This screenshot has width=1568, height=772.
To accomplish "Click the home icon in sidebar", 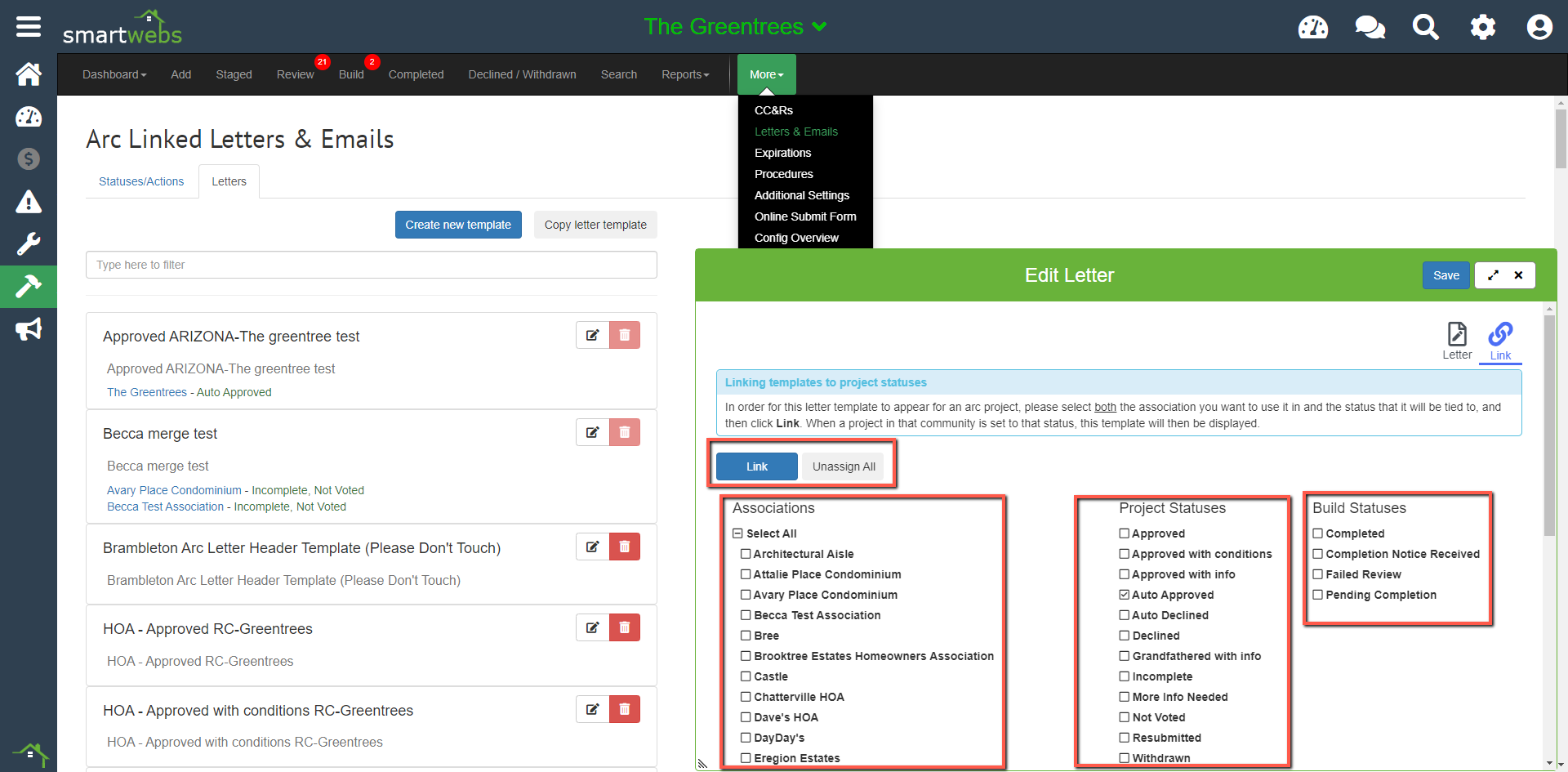I will point(29,74).
